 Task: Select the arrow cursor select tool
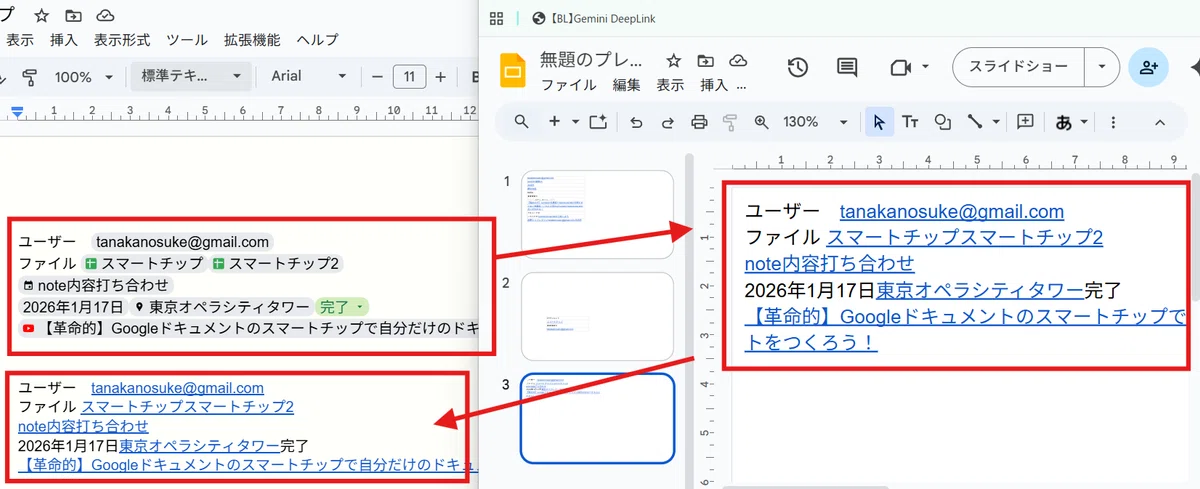point(879,122)
